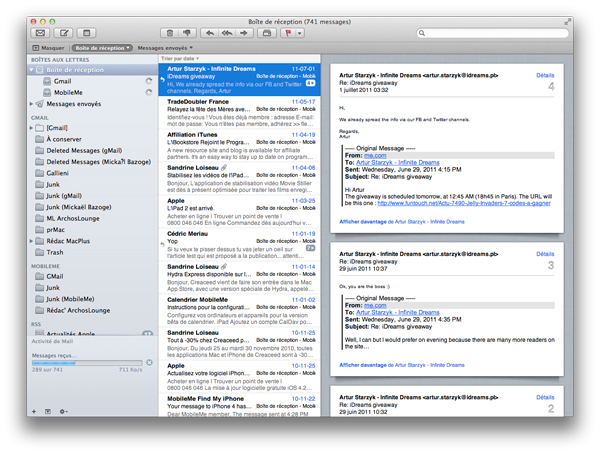Select Boîte de réception favorites tab
The width and height of the screenshot is (600, 454).
[x=102, y=48]
